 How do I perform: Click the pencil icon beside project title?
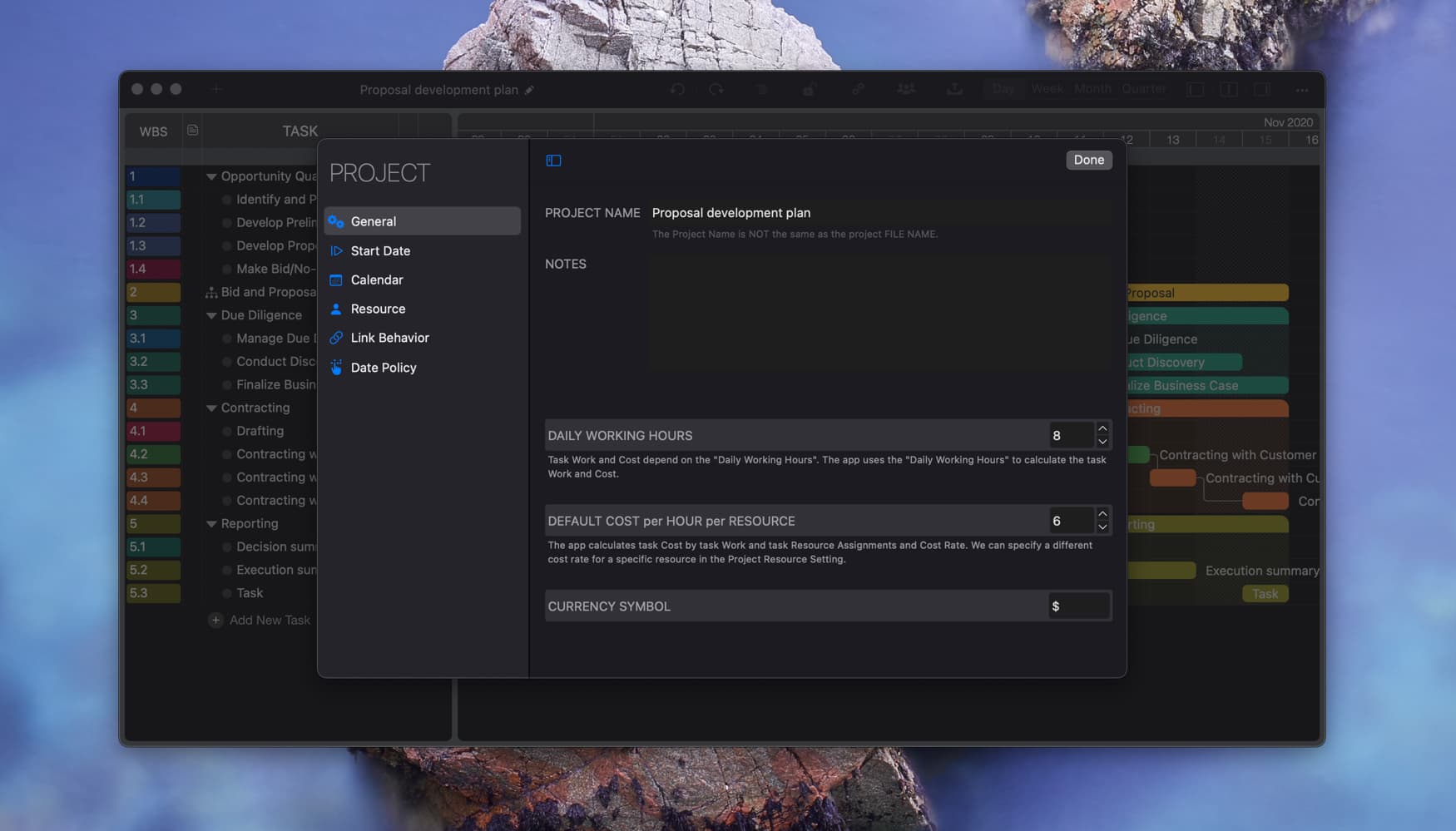tap(529, 90)
